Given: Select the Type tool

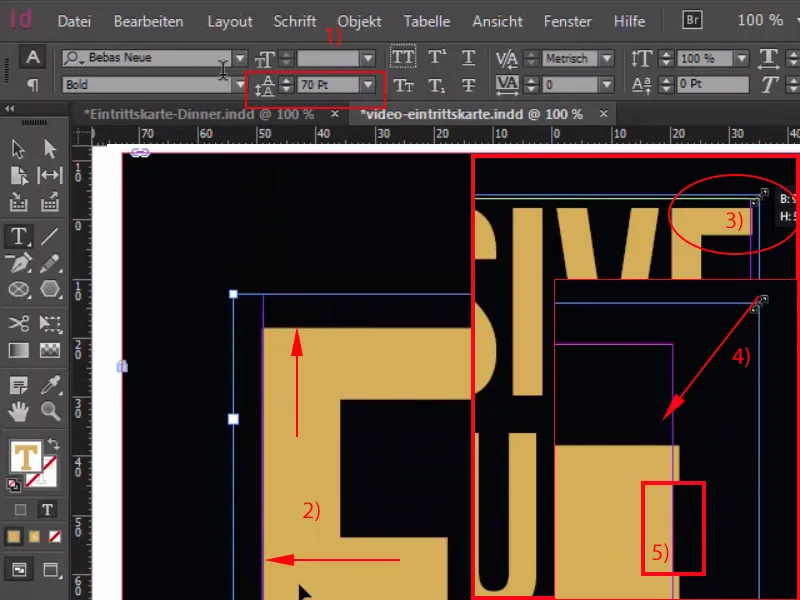Looking at the screenshot, I should (19, 236).
